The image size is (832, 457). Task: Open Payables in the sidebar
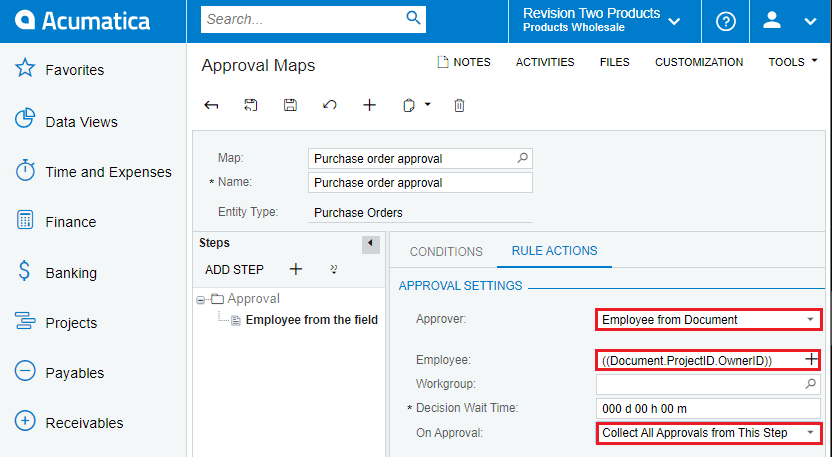[x=75, y=373]
